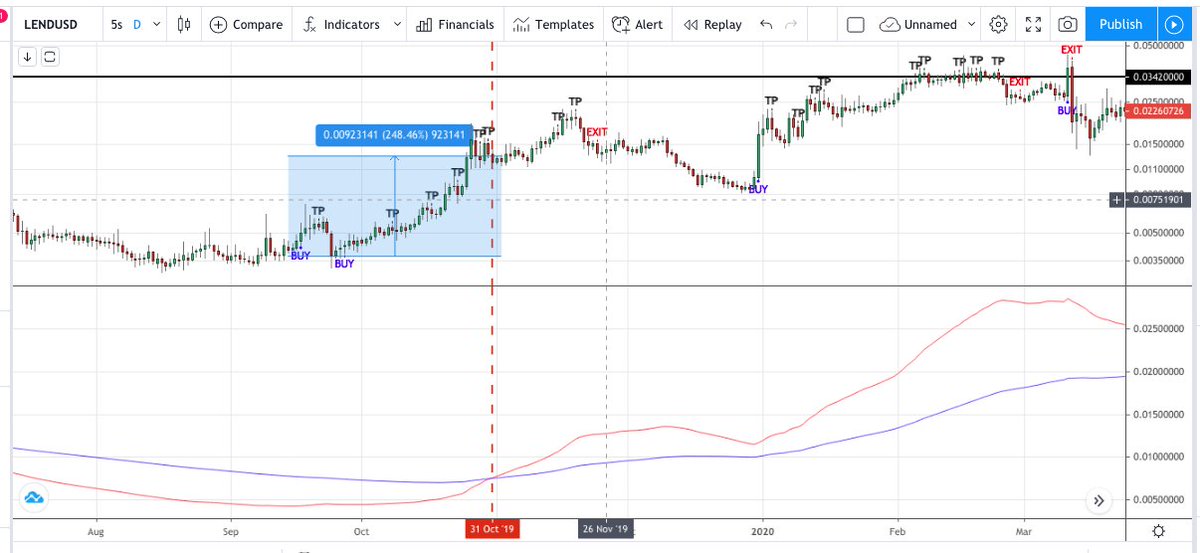Screen dimensions: 1200x553
Task: Open indicator Templates menu
Action: pyautogui.click(x=554, y=24)
